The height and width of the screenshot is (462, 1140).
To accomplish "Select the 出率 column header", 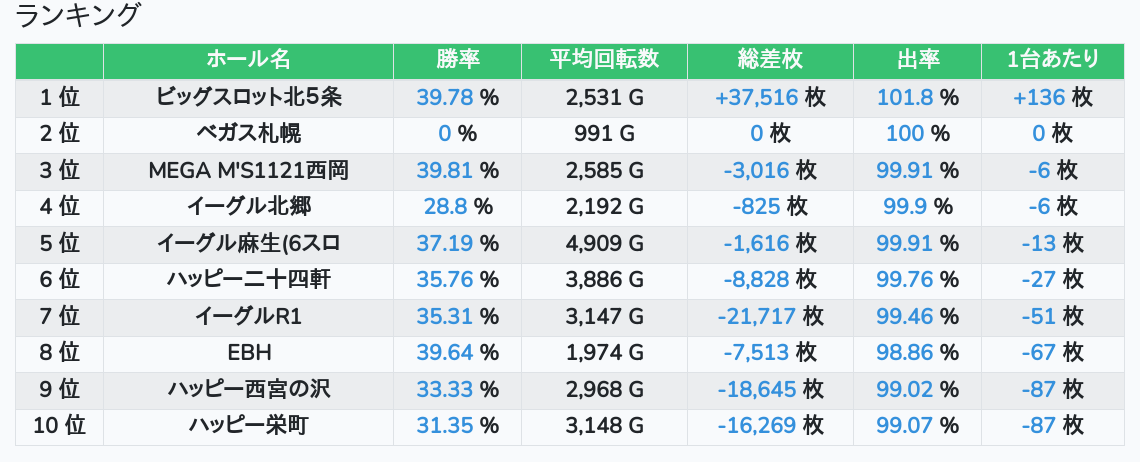I will click(917, 60).
